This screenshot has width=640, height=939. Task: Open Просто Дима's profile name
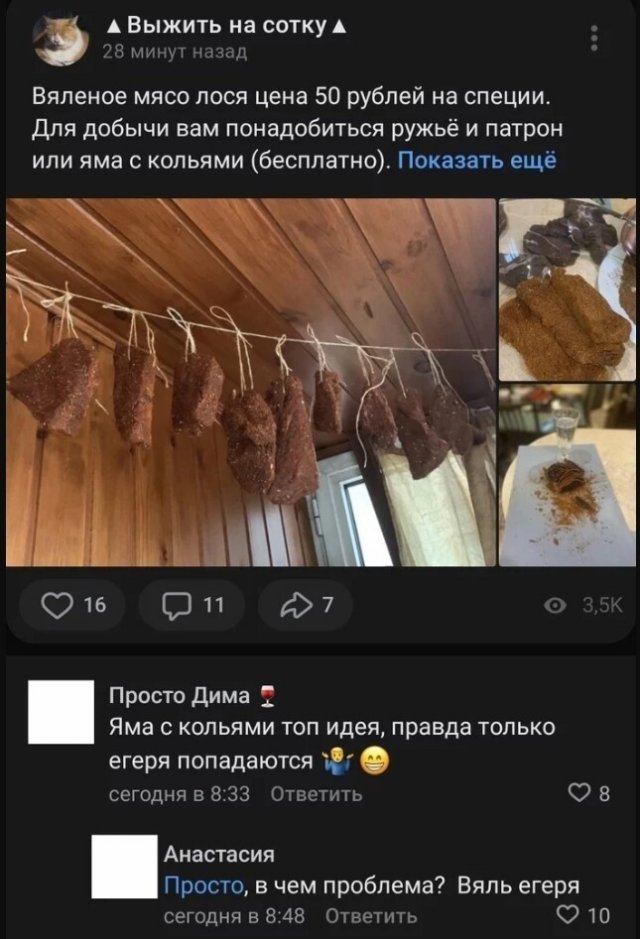click(x=180, y=695)
